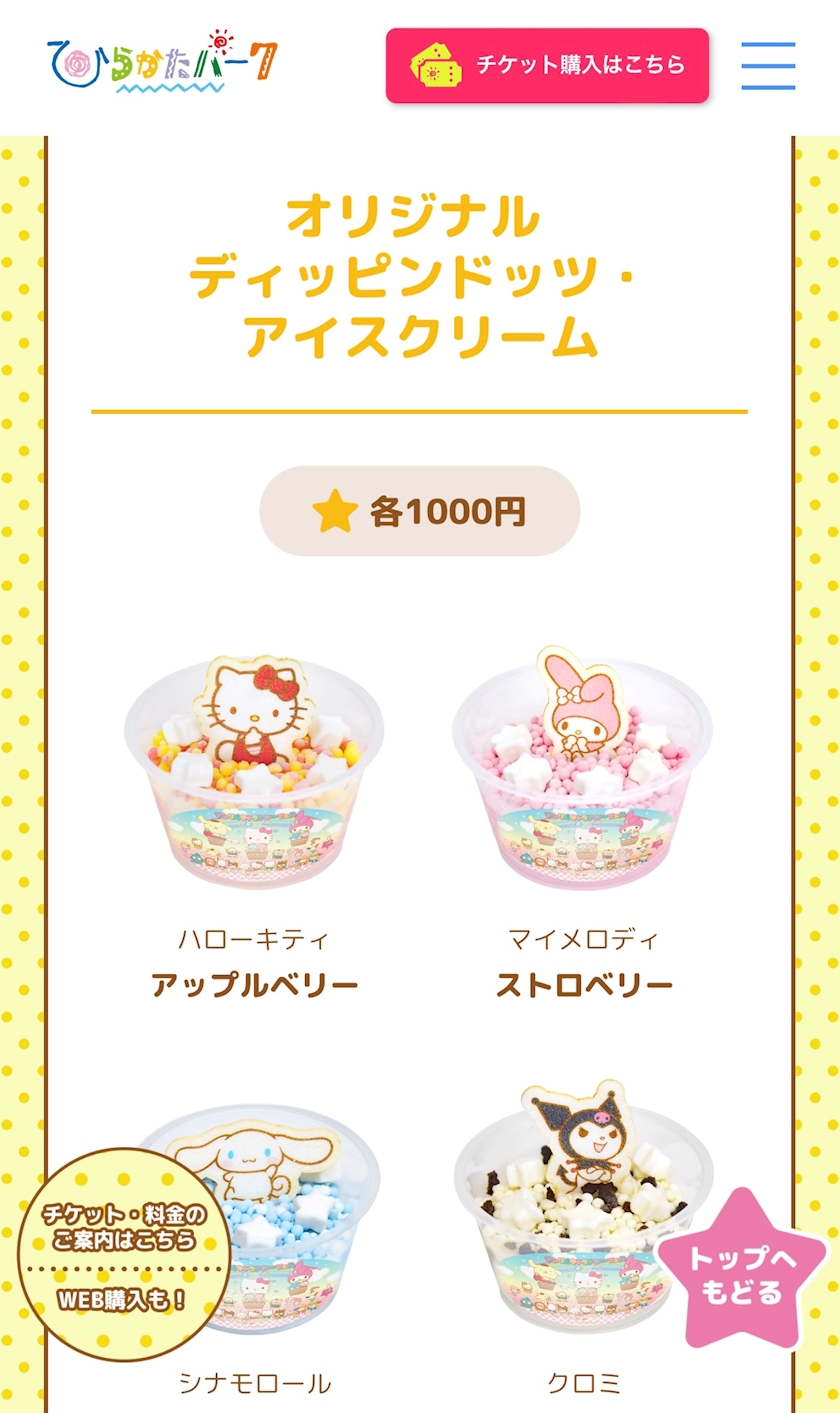Tap the チケット購入はこちら button
This screenshot has width=840, height=1413.
[547, 65]
